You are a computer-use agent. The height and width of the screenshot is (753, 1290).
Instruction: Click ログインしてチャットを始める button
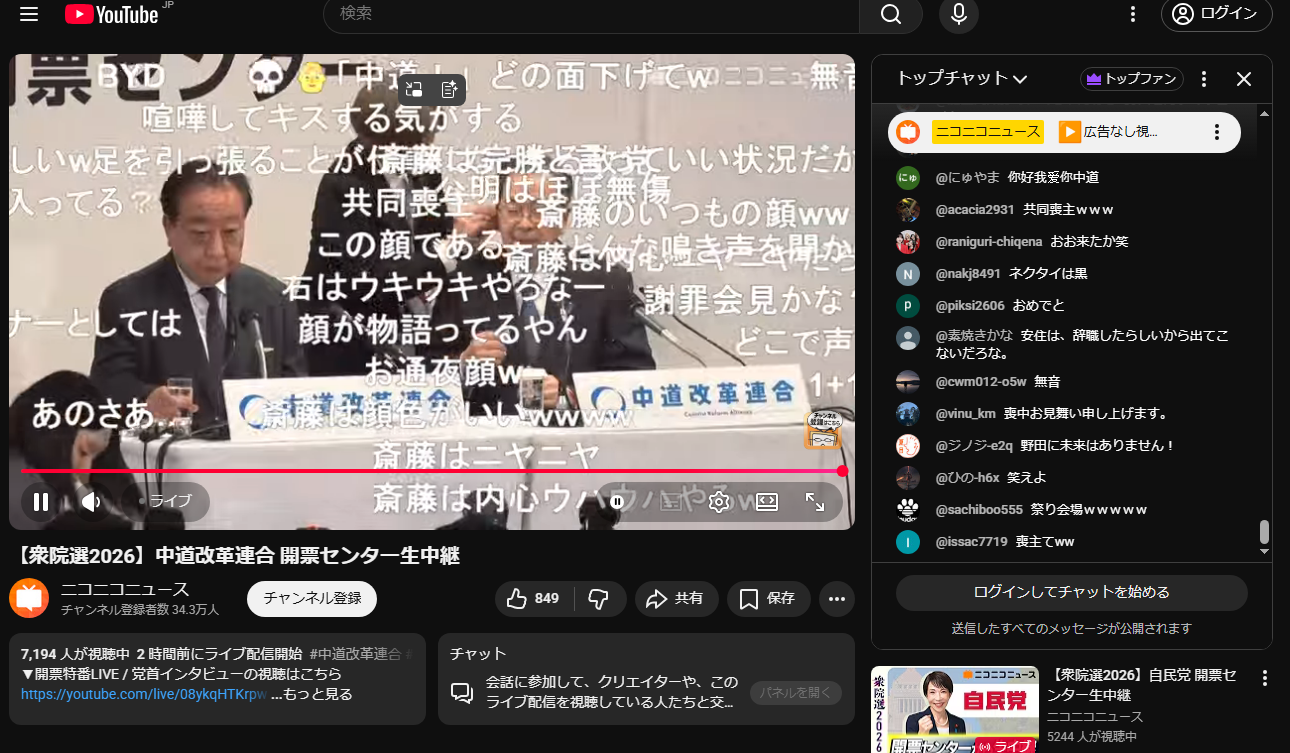coord(1071,592)
